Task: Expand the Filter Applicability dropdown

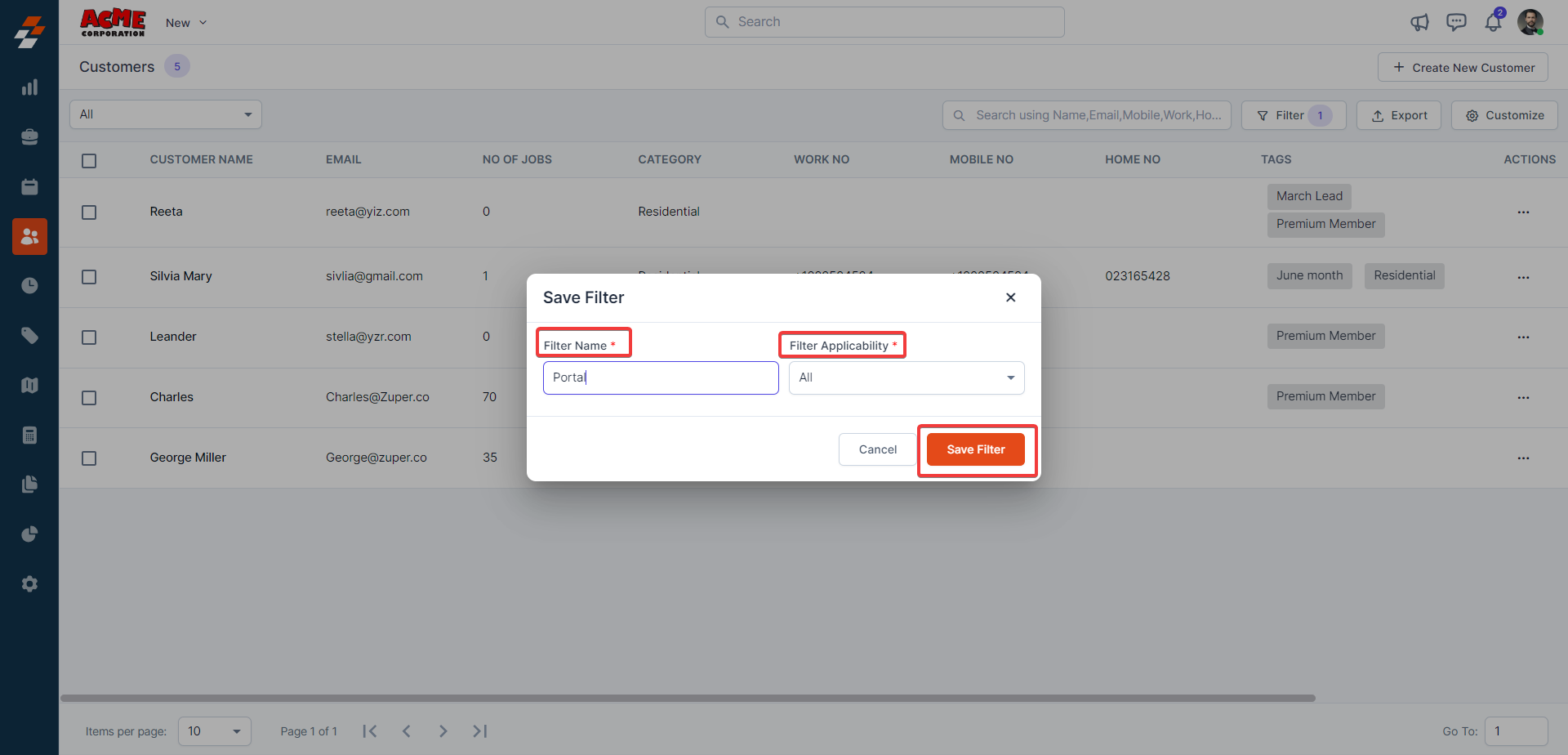Action: click(x=906, y=377)
